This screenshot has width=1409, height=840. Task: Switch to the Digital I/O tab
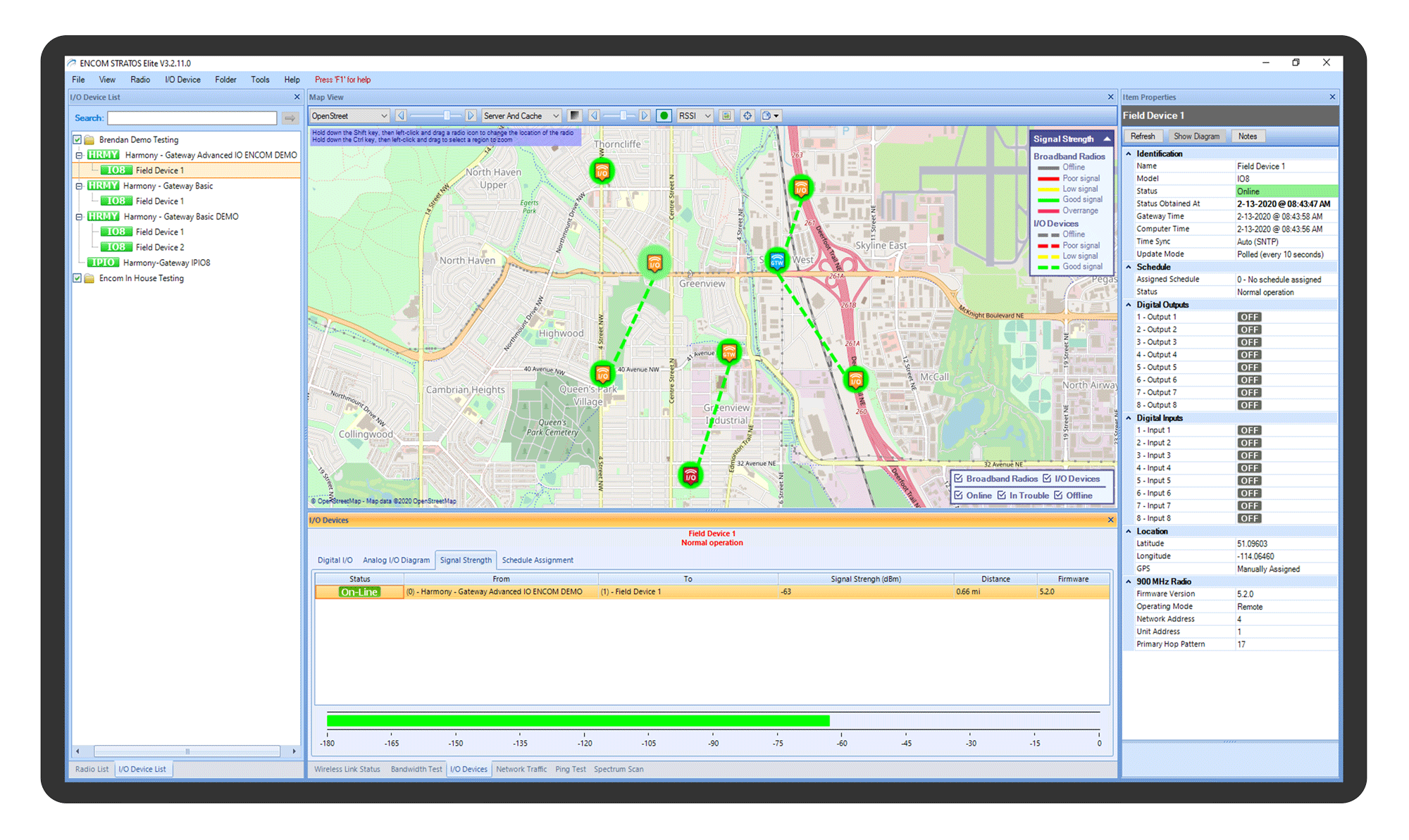335,560
